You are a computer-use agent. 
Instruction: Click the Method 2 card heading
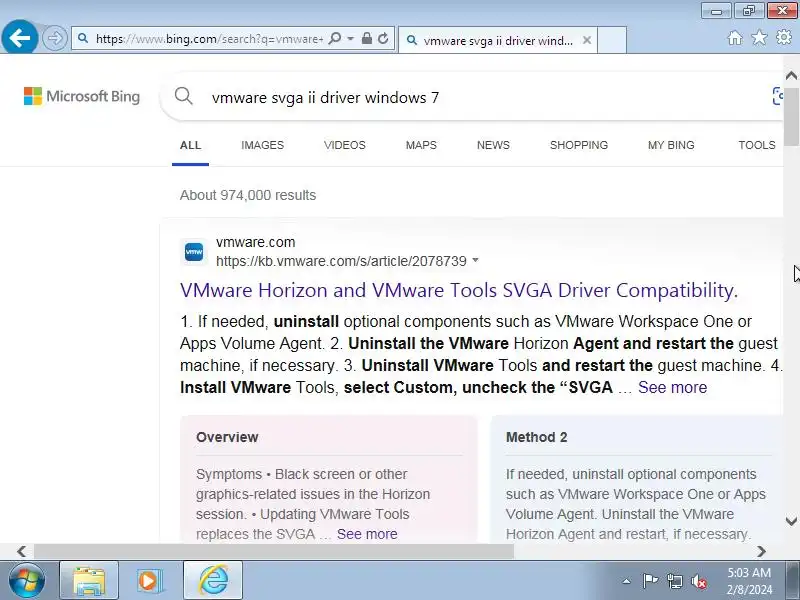pos(537,437)
